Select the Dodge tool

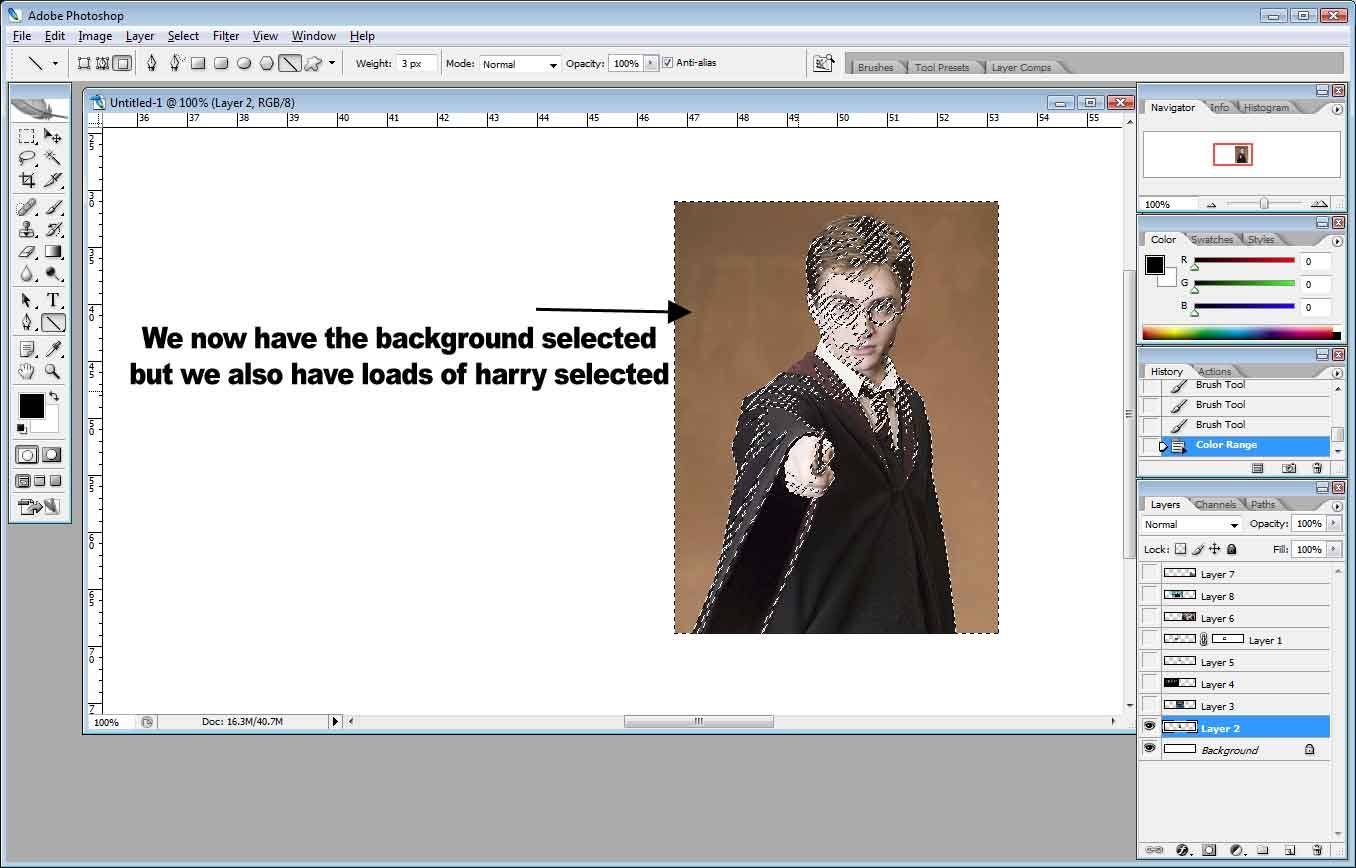click(x=53, y=274)
